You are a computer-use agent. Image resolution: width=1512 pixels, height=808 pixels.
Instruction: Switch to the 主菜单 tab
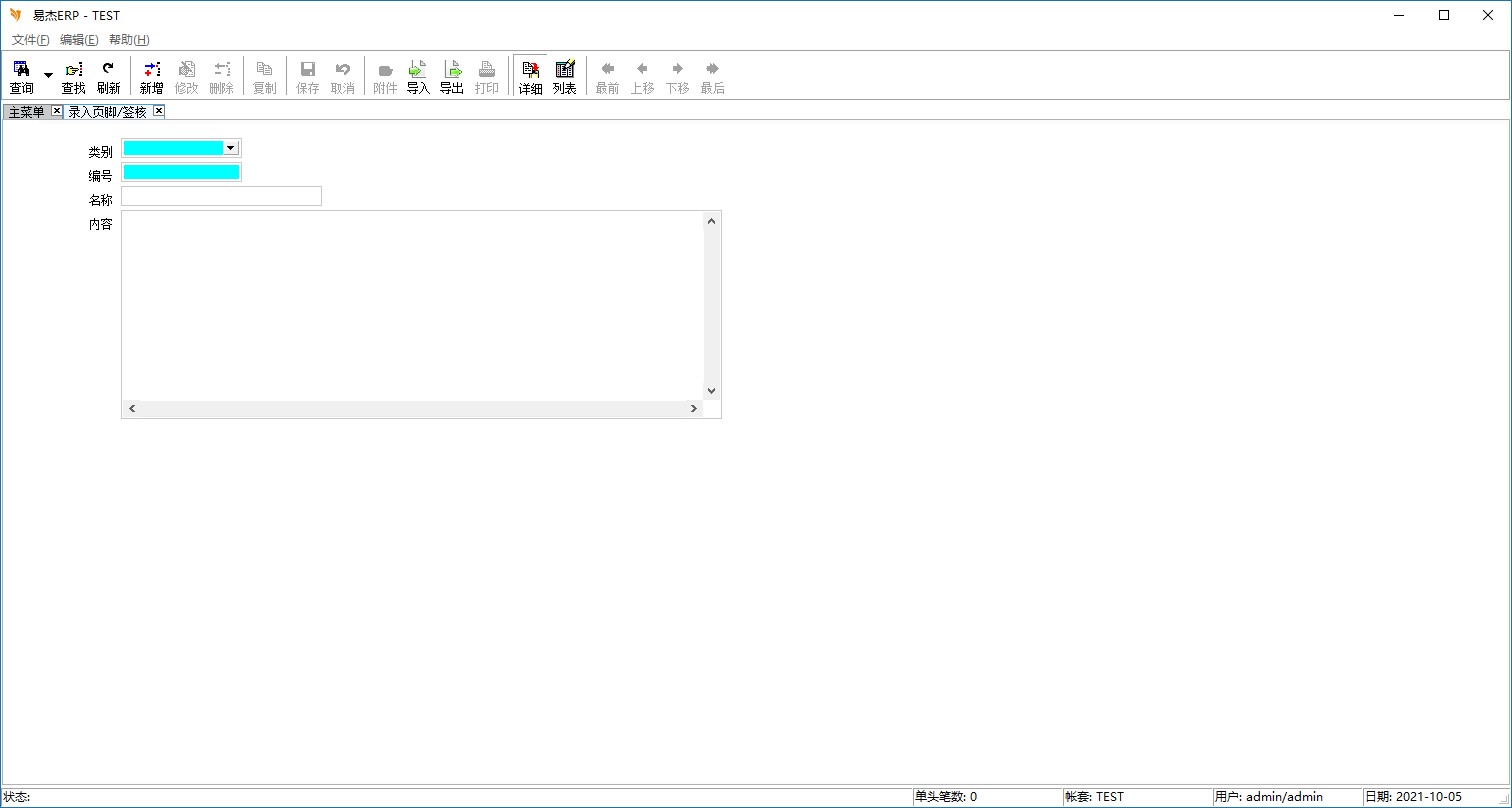tap(26, 112)
